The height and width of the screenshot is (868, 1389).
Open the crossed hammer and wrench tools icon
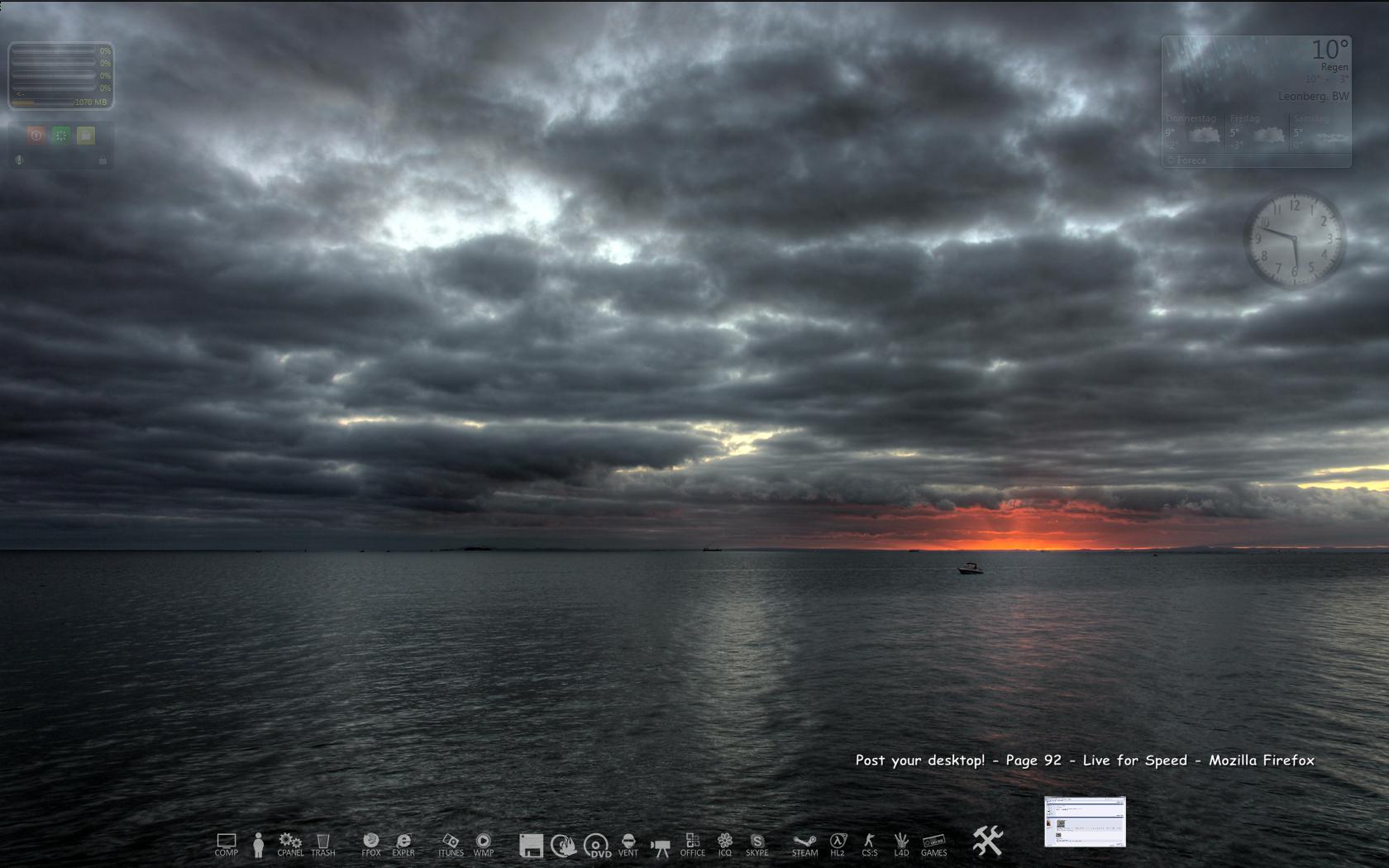click(x=988, y=841)
